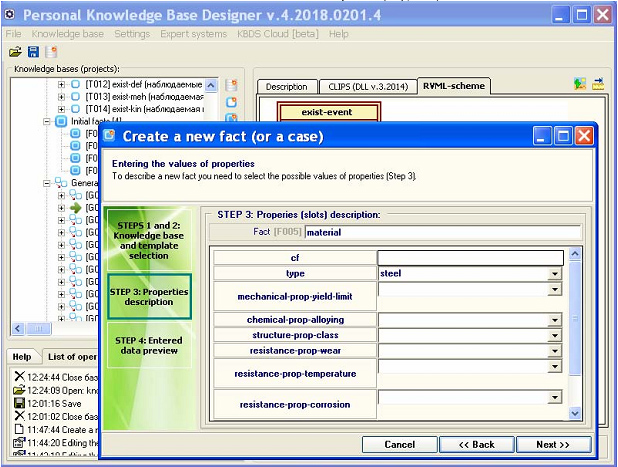
Task: Open the chemical-prop-alloying dropdown
Action: coord(555,320)
